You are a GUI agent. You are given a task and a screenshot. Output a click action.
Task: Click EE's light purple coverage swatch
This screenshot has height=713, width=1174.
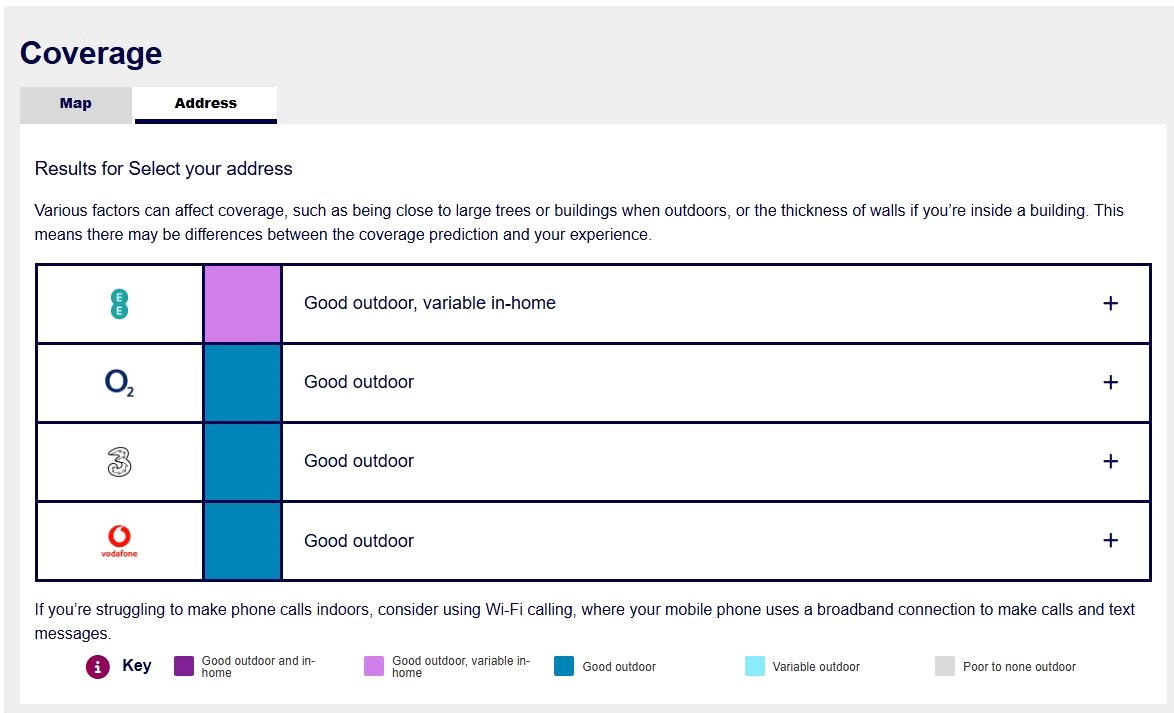242,304
